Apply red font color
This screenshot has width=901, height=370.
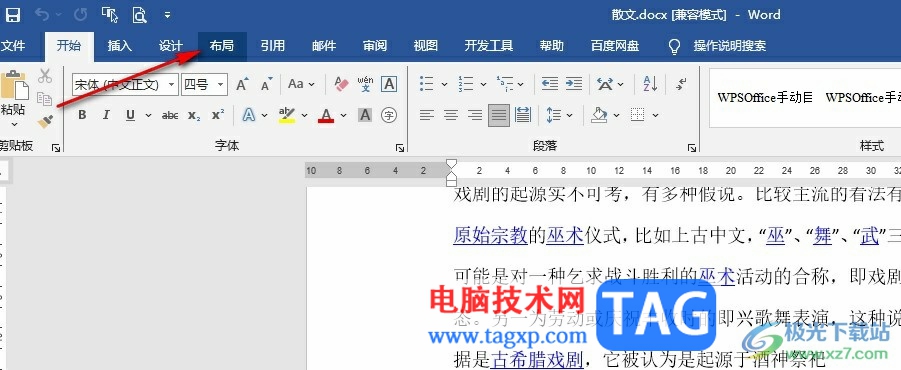pos(326,115)
